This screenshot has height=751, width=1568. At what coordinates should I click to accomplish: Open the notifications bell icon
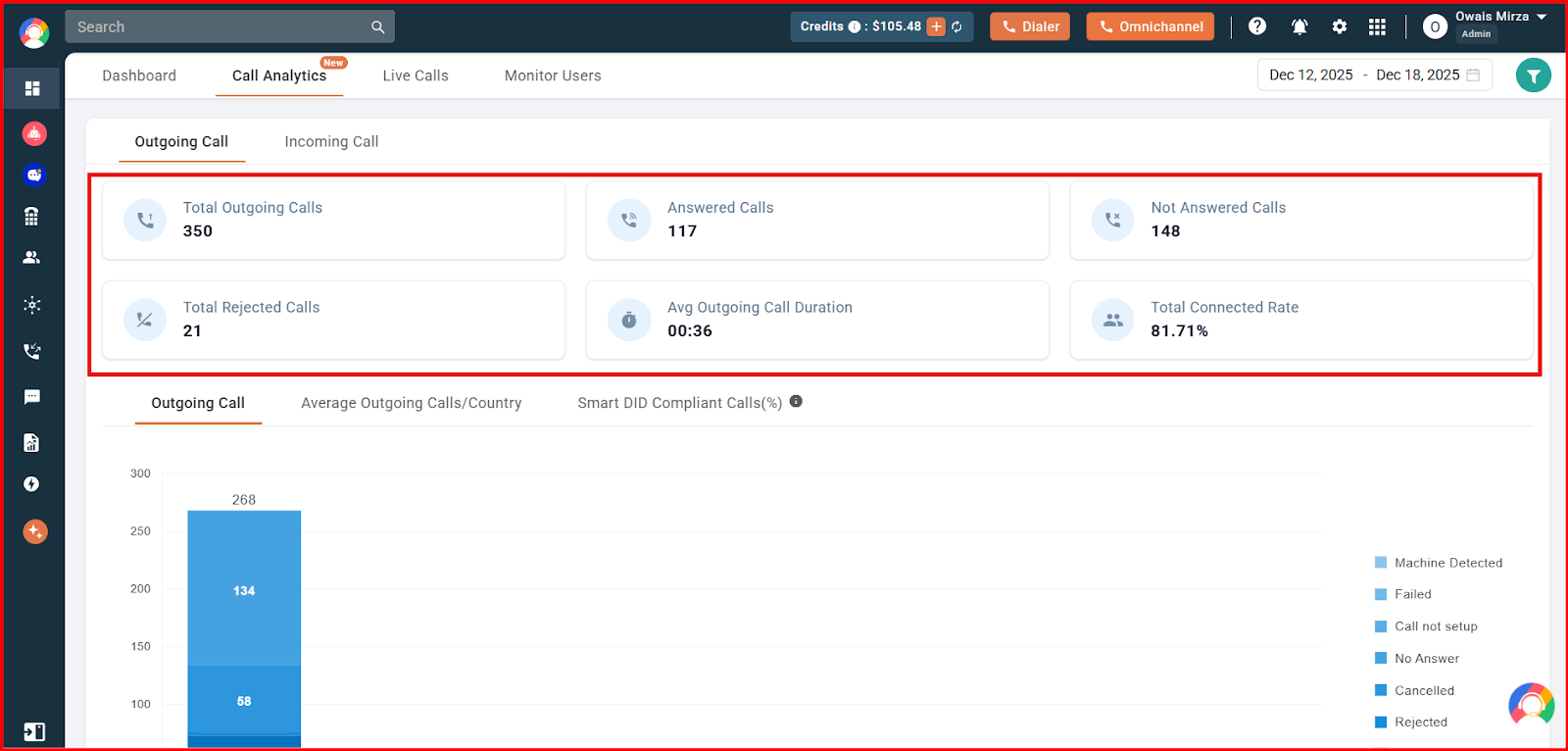coord(1299,26)
